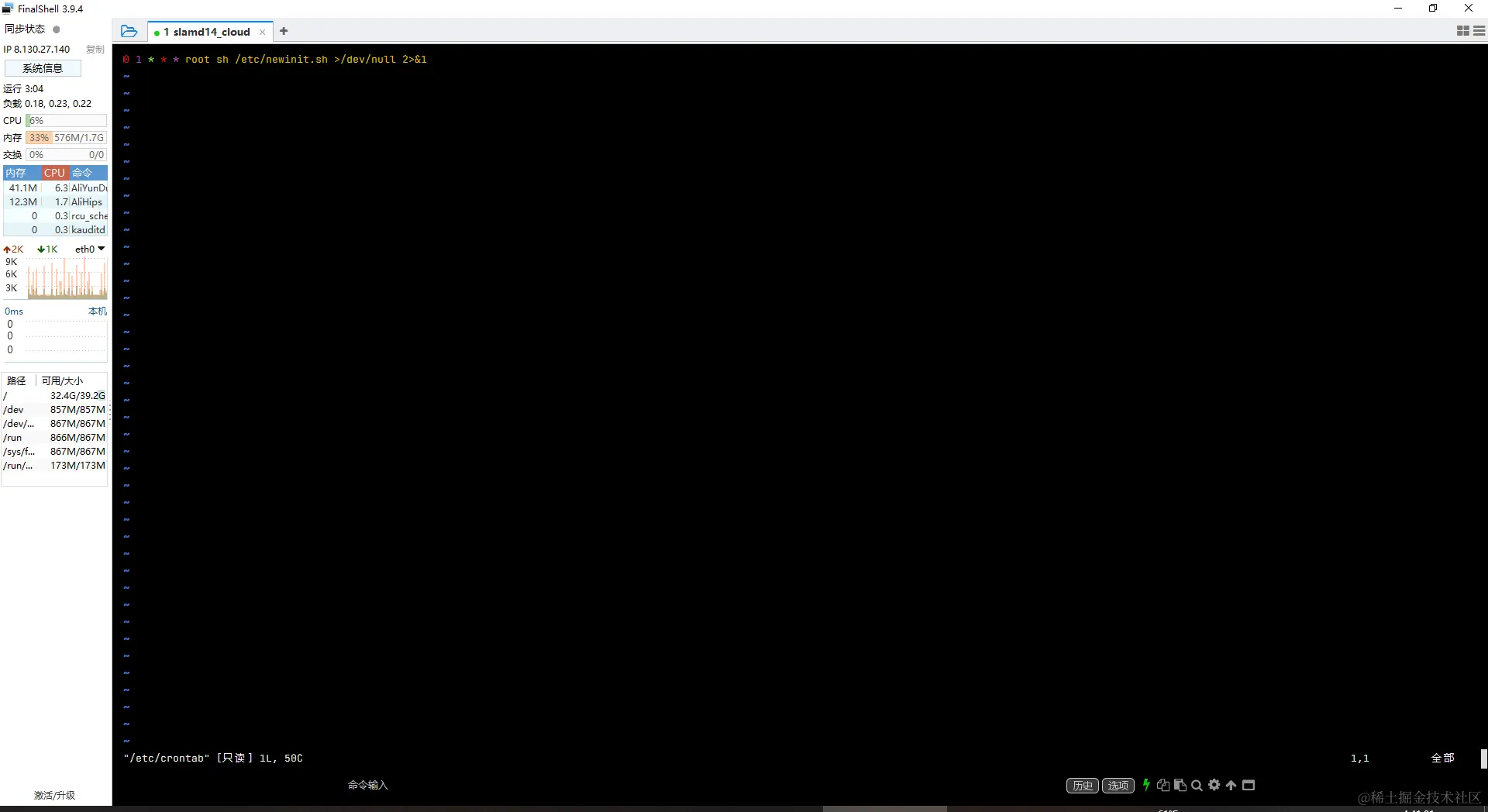Click the CPU 6% usage bar
Viewport: 1488px width, 812px height.
pyautogui.click(x=67, y=120)
